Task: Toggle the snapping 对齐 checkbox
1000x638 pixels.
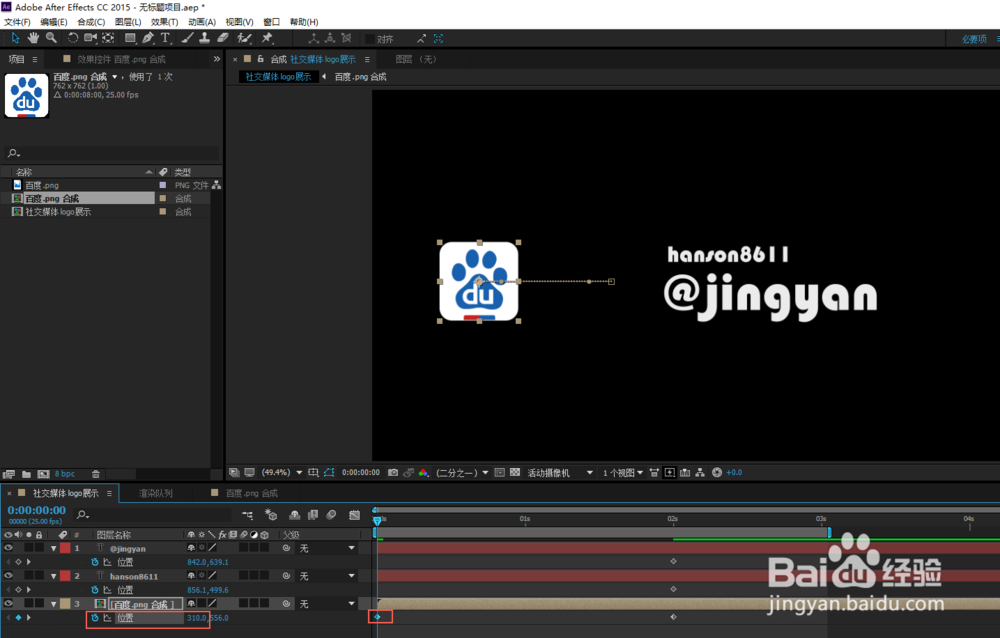Action: pos(369,39)
